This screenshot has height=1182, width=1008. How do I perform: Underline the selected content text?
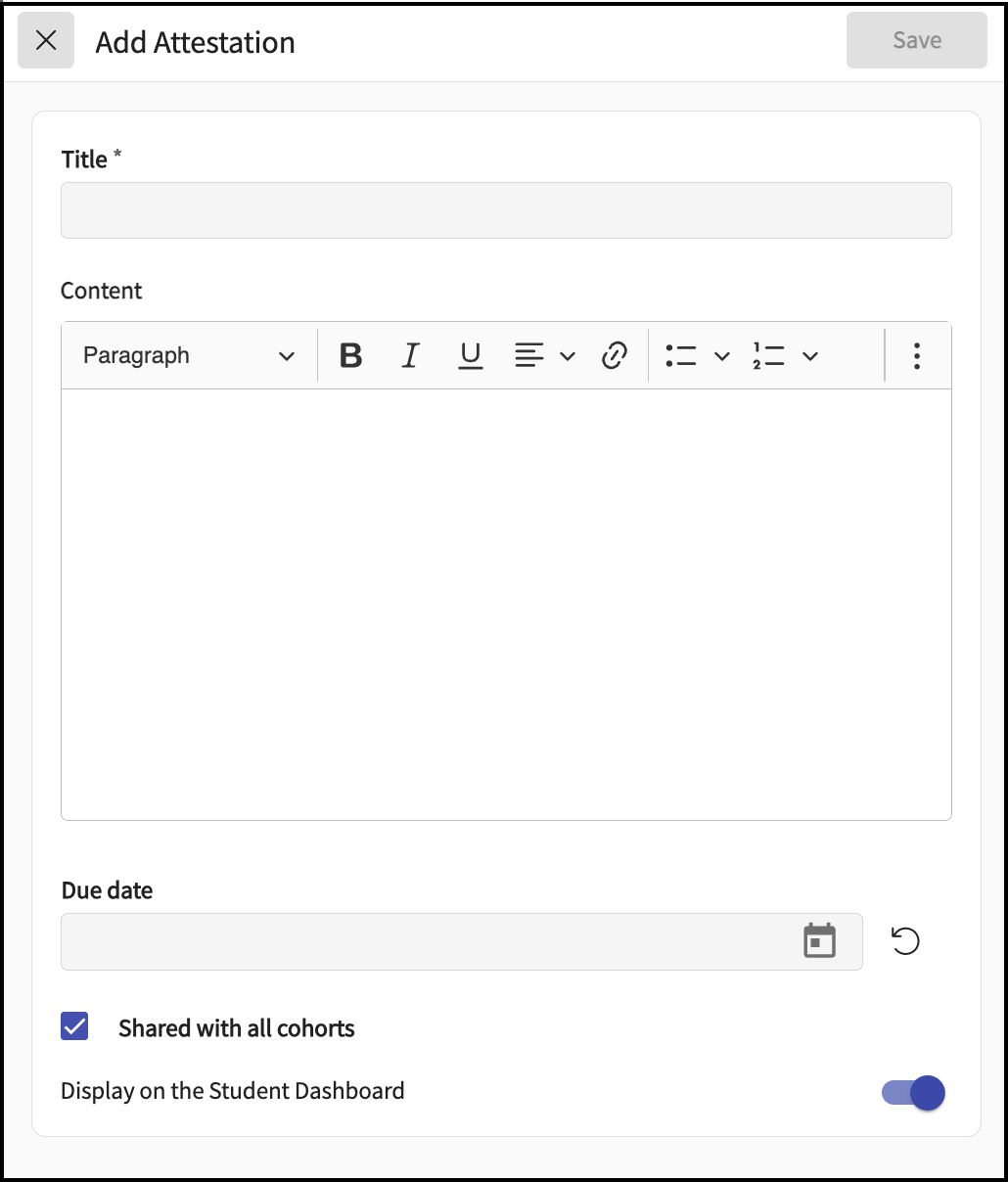point(471,355)
